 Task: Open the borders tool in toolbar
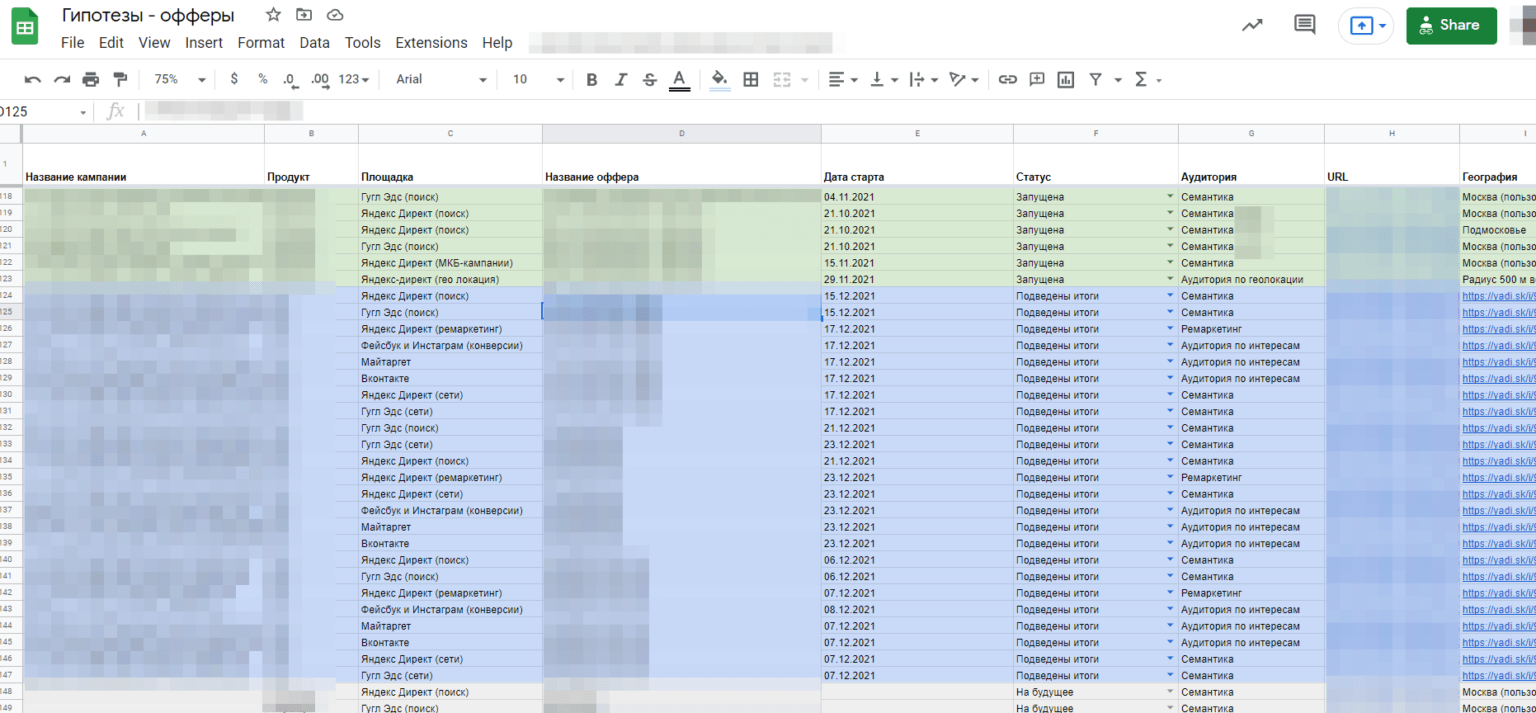[x=751, y=80]
